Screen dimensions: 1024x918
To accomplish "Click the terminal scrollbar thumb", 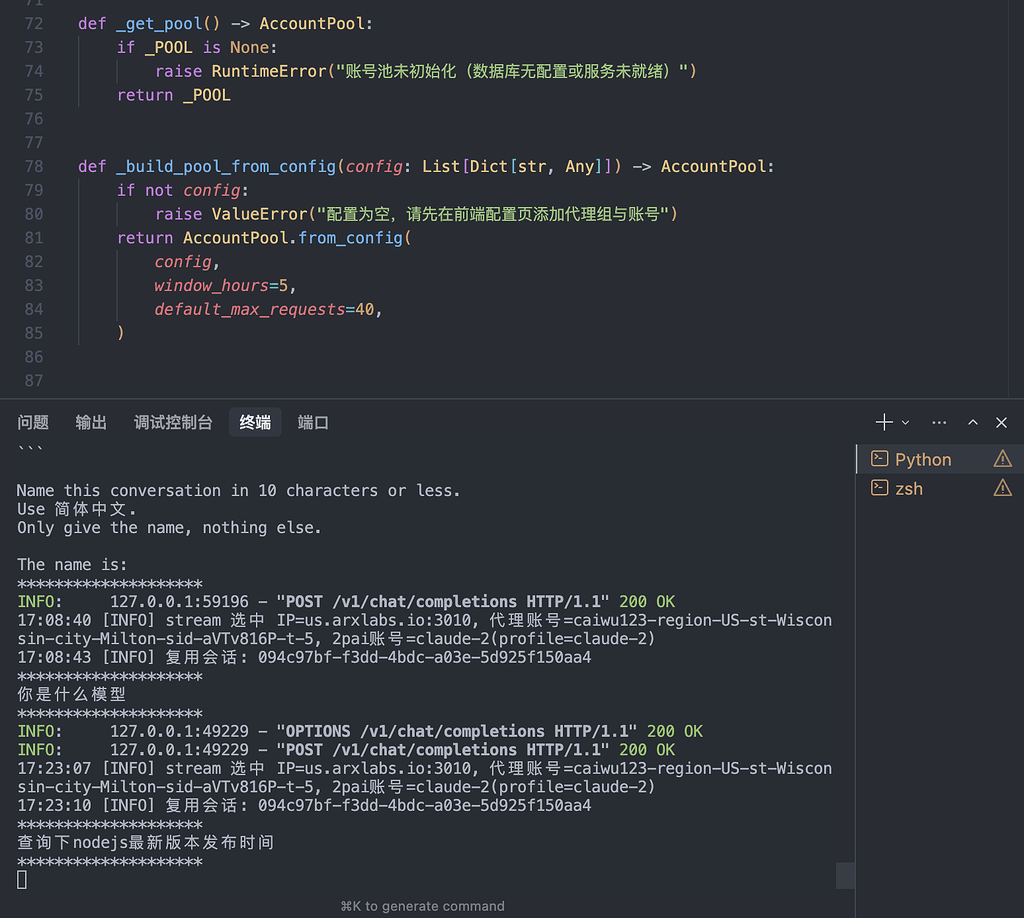I will click(x=845, y=876).
